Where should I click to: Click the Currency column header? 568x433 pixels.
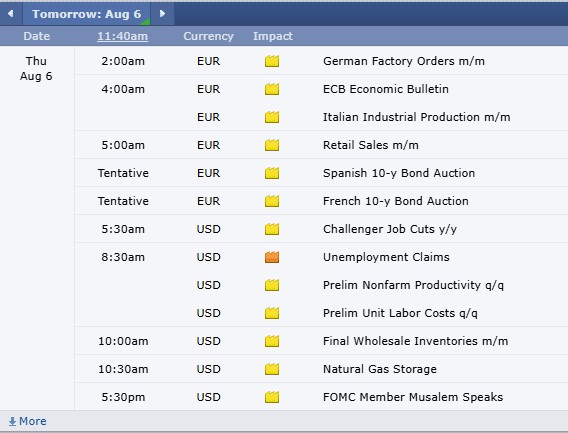click(208, 36)
